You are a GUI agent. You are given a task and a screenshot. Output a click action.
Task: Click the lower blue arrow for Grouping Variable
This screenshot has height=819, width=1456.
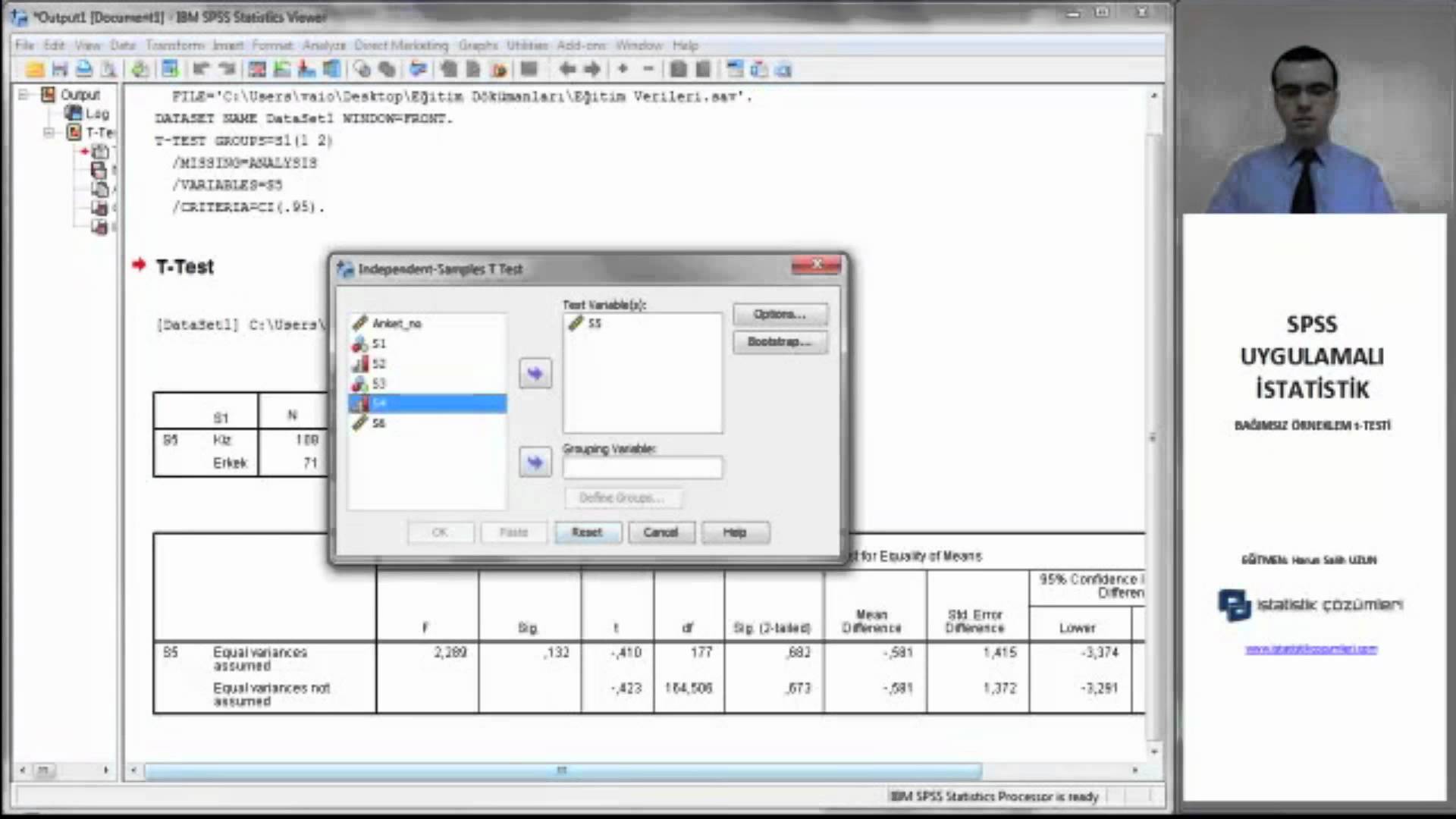[x=535, y=463]
